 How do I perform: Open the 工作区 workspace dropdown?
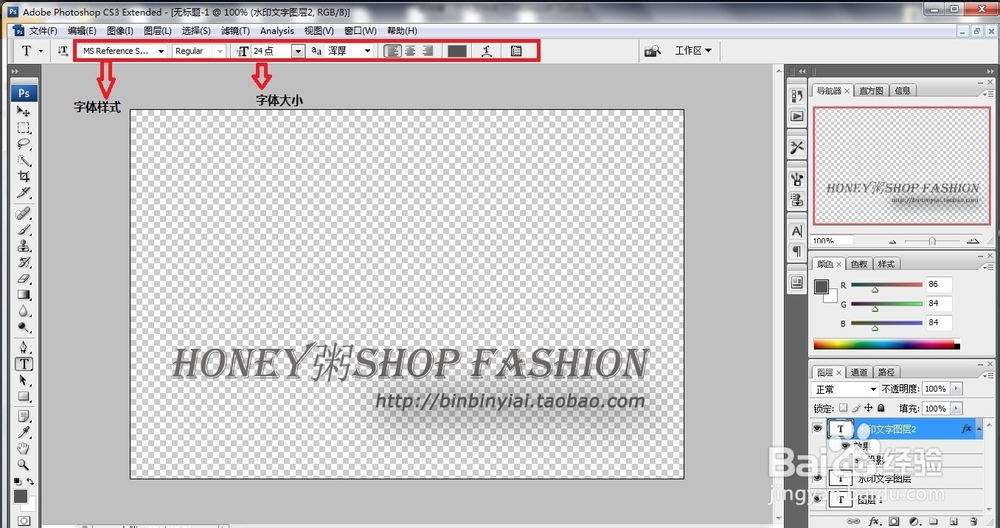tap(693, 50)
